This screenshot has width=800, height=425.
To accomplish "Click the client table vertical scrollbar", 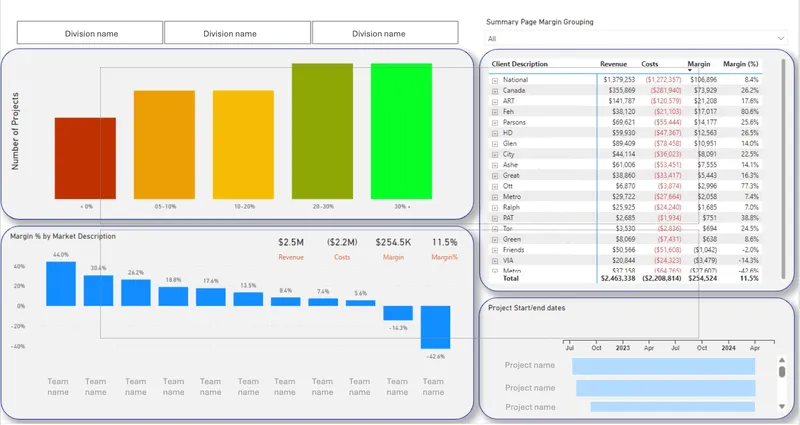I will pos(783,168).
